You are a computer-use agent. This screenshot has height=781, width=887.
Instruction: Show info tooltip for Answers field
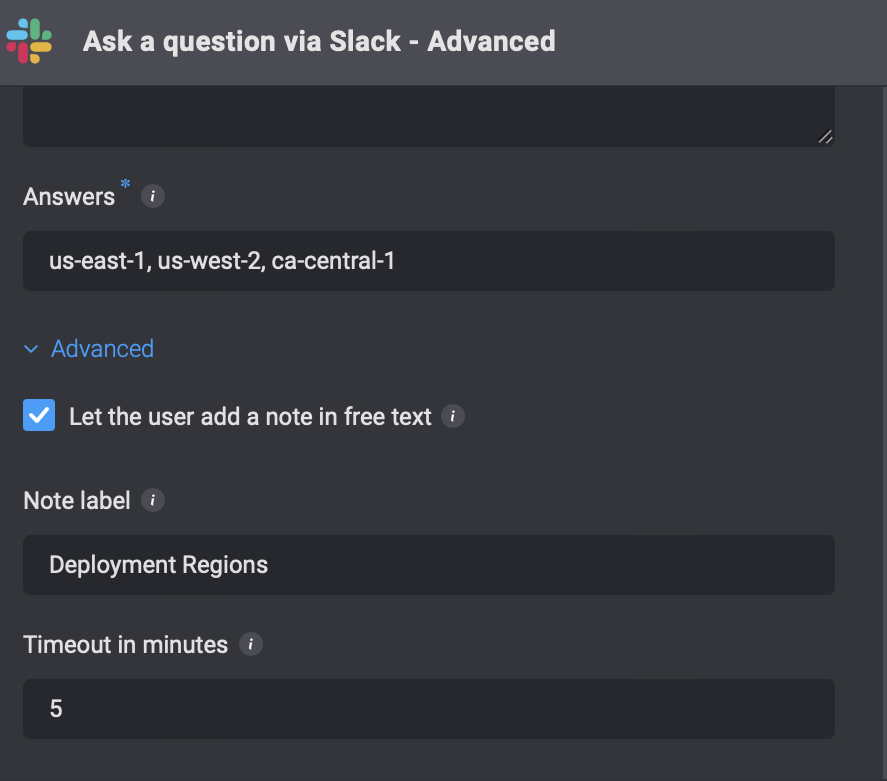153,196
